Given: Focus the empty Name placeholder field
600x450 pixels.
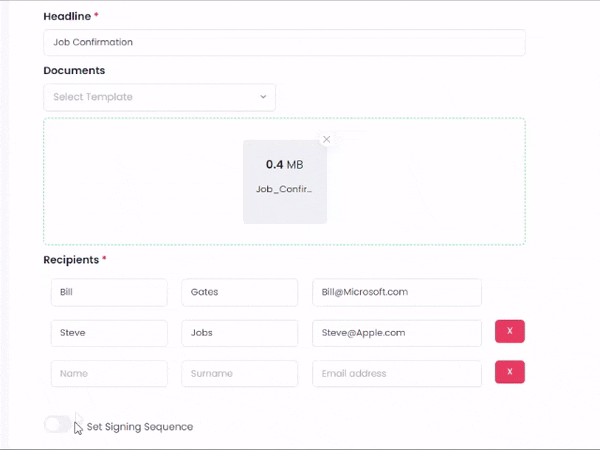Looking at the screenshot, I should [109, 373].
